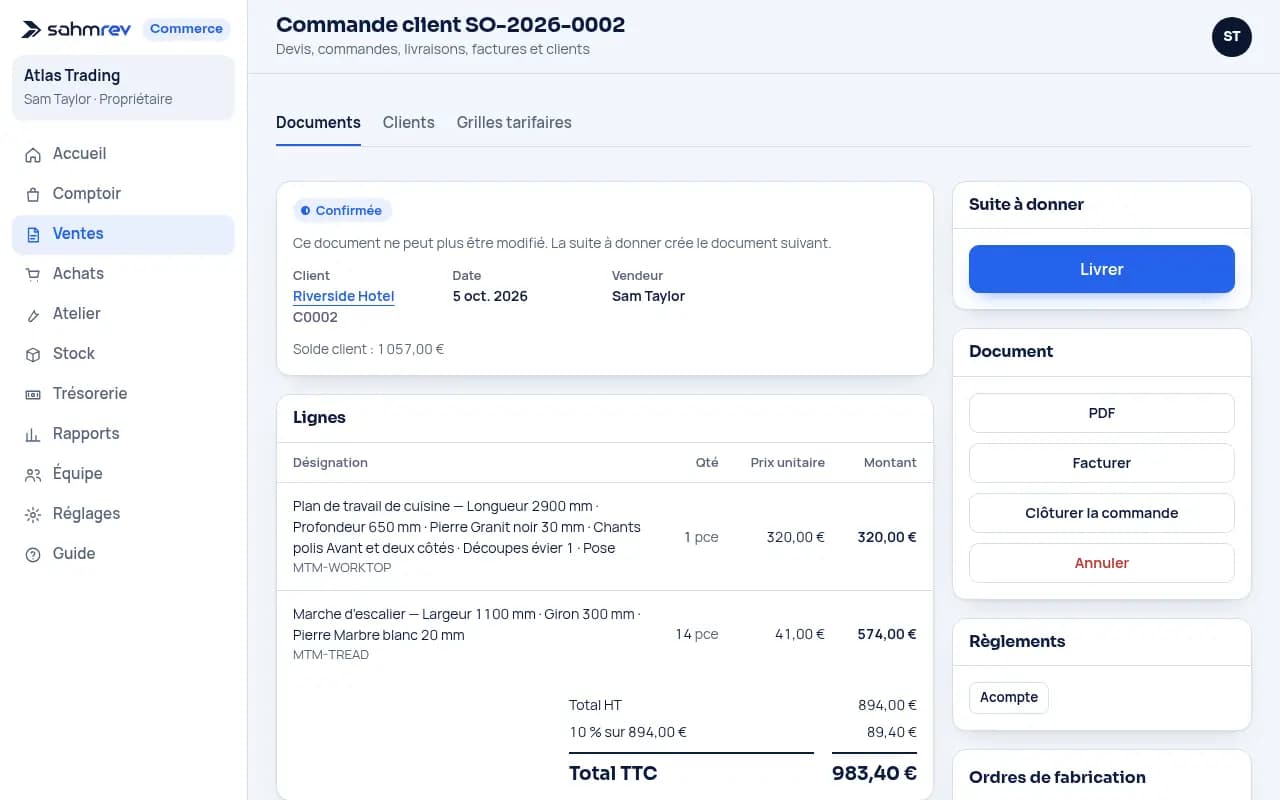This screenshot has height=800, width=1280.
Task: Open the ST user avatar menu
Action: 1232,37
